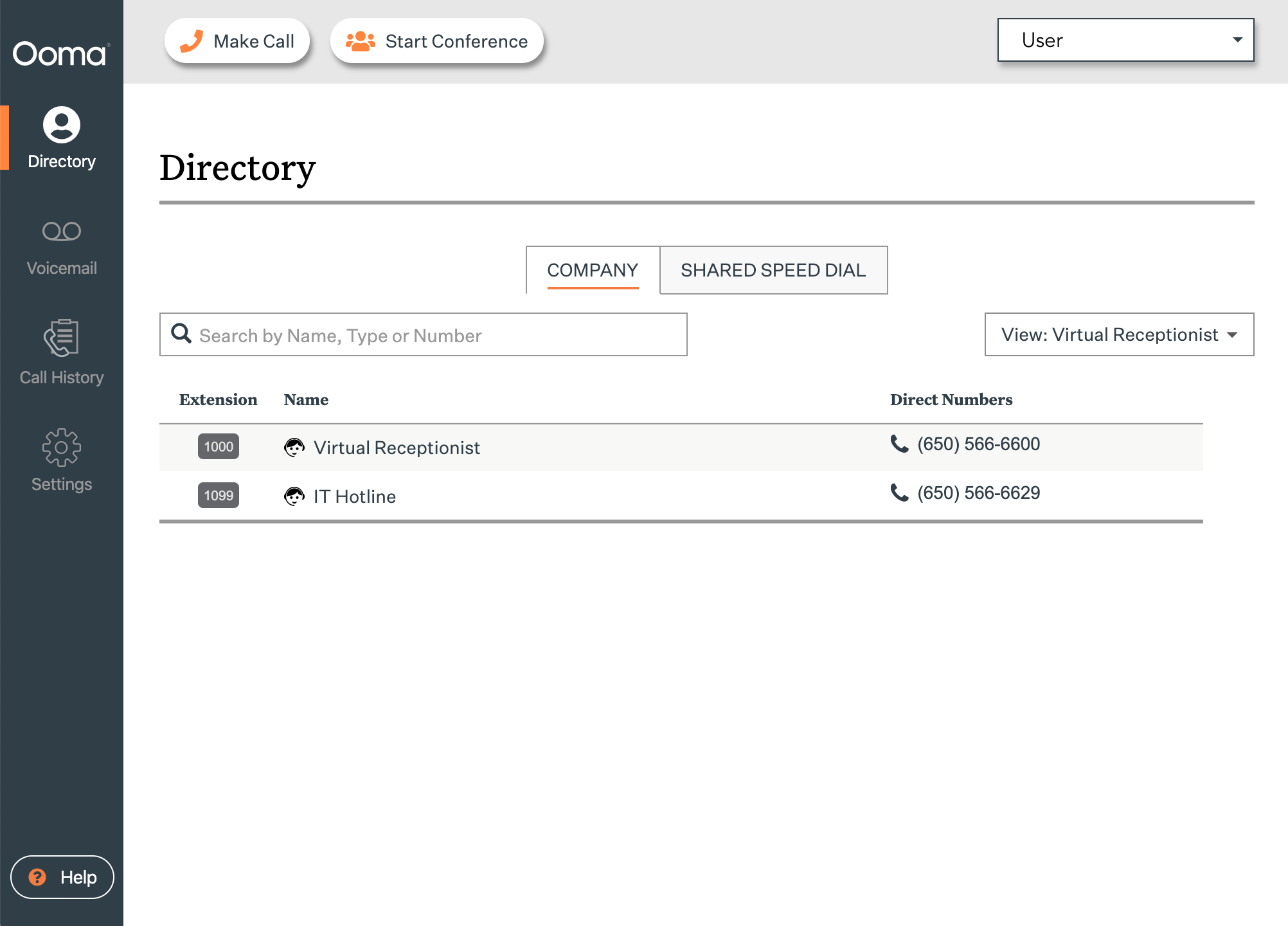
Task: Click the Ooma logo
Action: 60,54
